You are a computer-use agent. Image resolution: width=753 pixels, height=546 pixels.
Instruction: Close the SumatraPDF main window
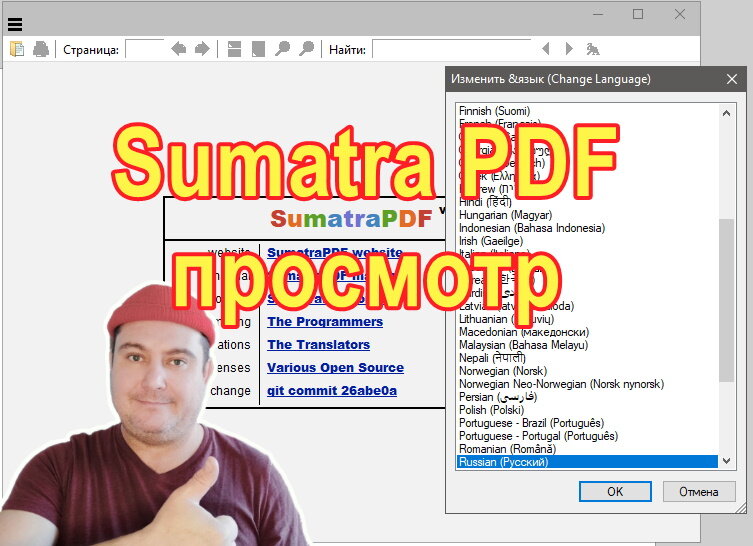pyautogui.click(x=680, y=14)
